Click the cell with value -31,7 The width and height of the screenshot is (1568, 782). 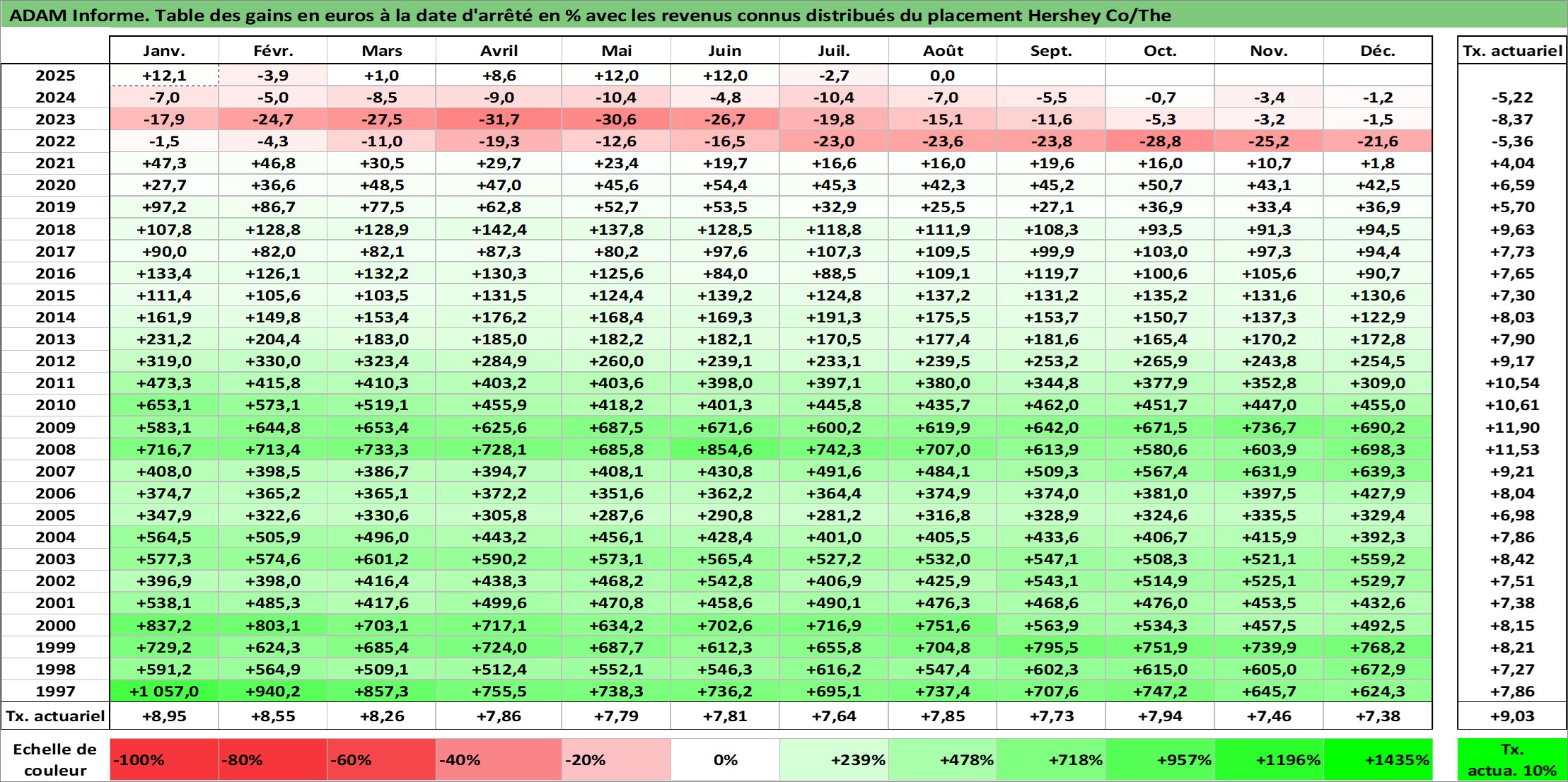499,119
